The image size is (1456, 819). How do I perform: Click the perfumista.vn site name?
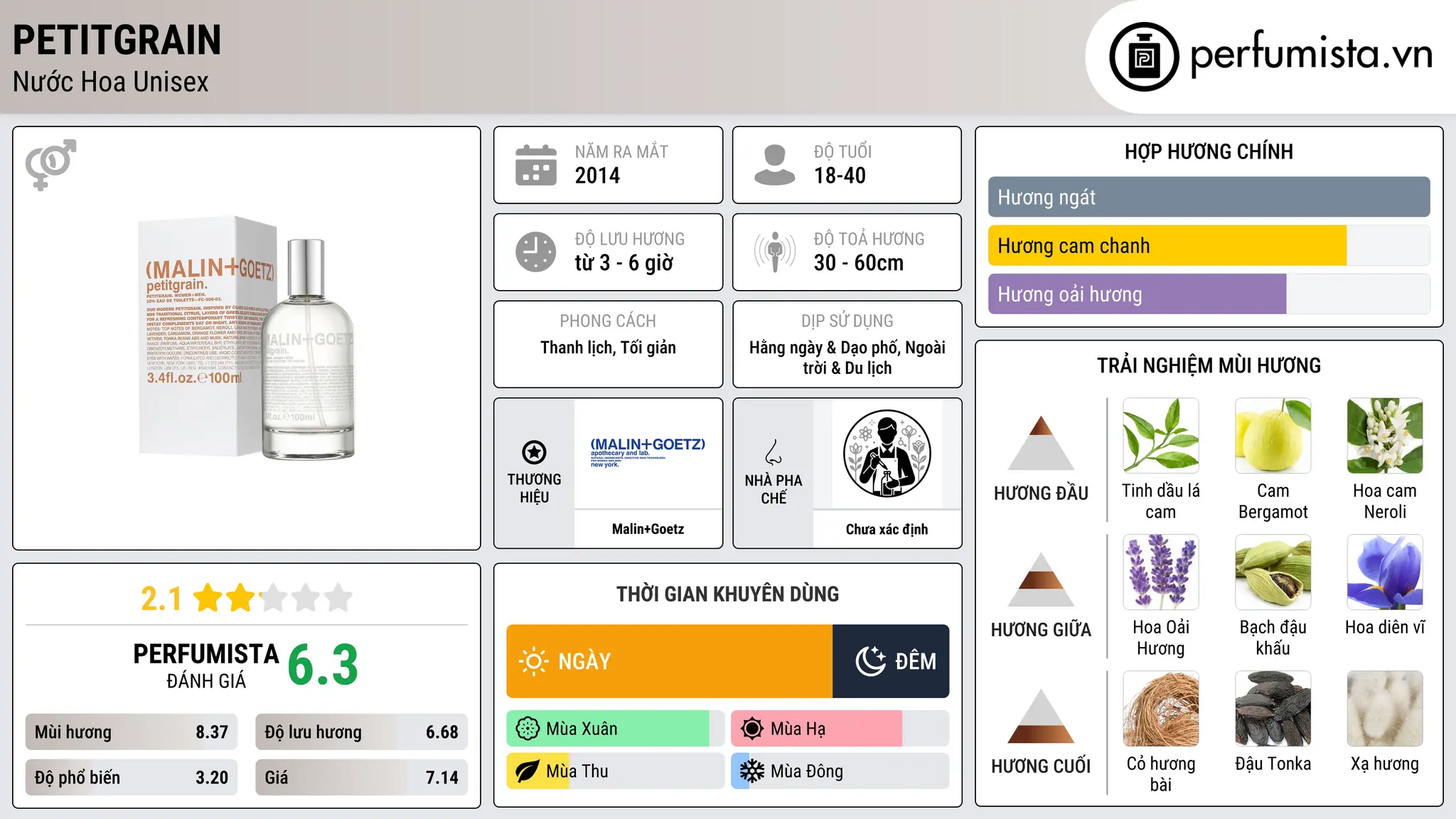point(1311,55)
